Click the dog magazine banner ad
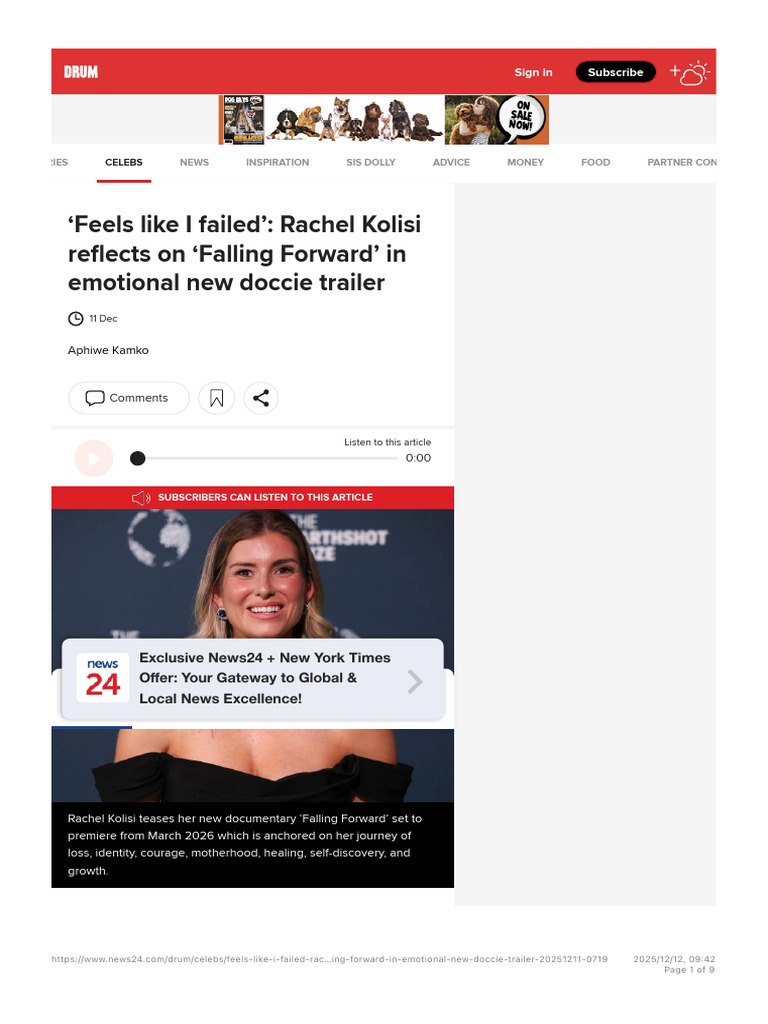This screenshot has height=1024, width=768. [x=384, y=120]
